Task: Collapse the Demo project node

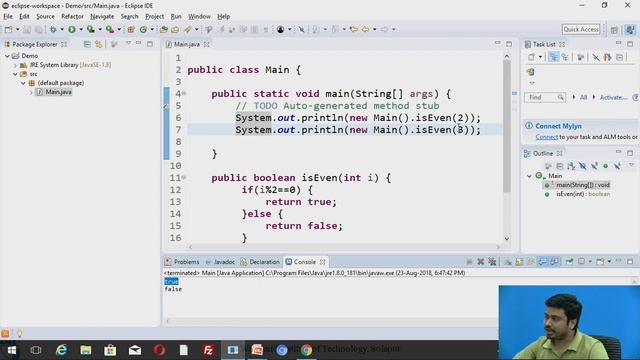Action: [x=7, y=56]
